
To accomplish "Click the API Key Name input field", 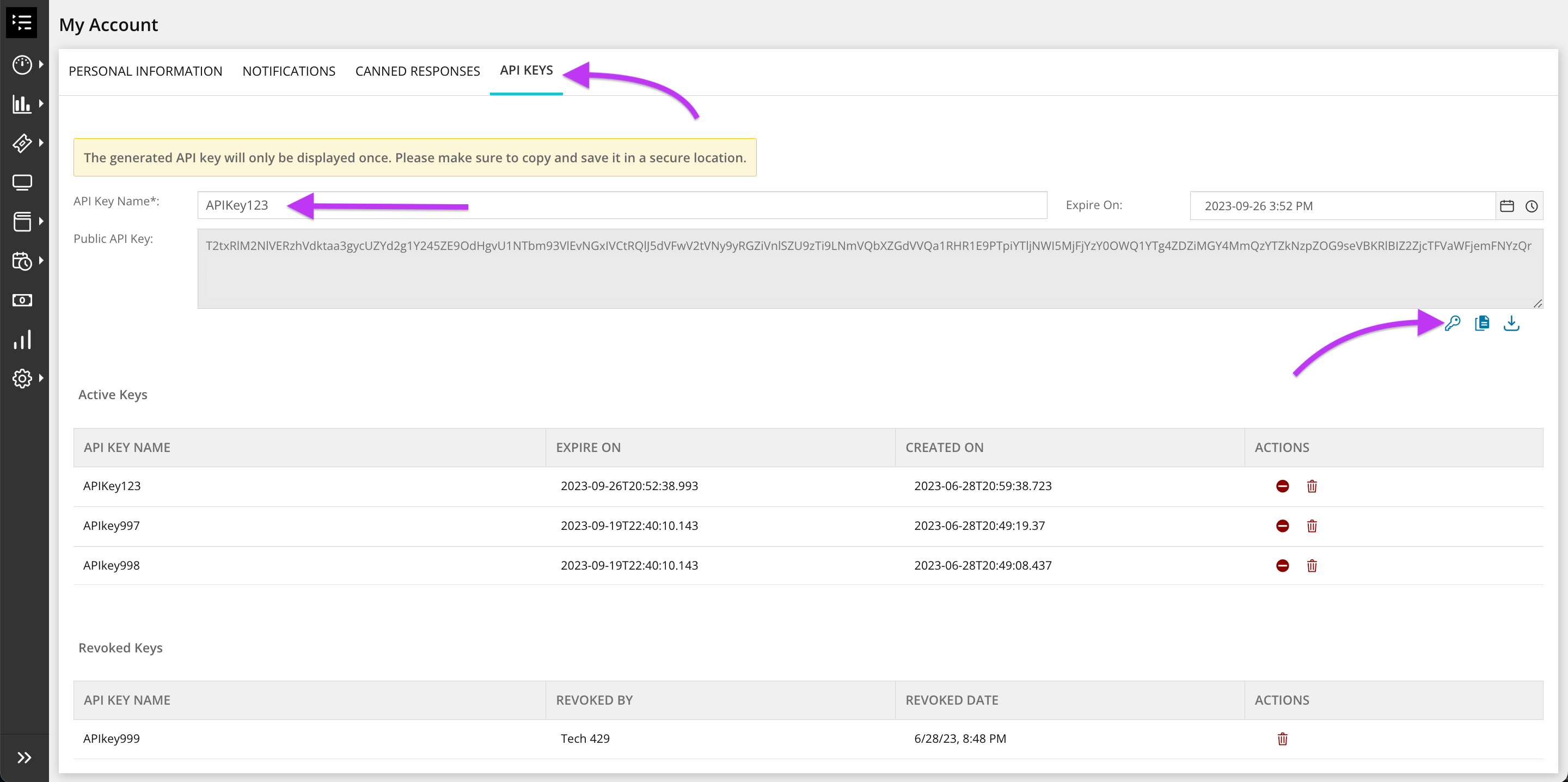I will (621, 205).
